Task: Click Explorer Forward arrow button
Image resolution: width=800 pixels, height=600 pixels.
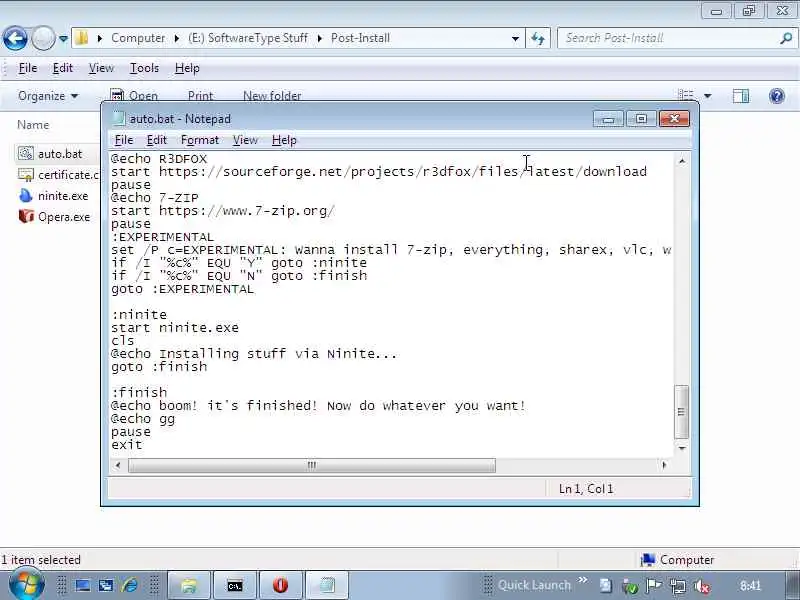Action: tap(43, 38)
